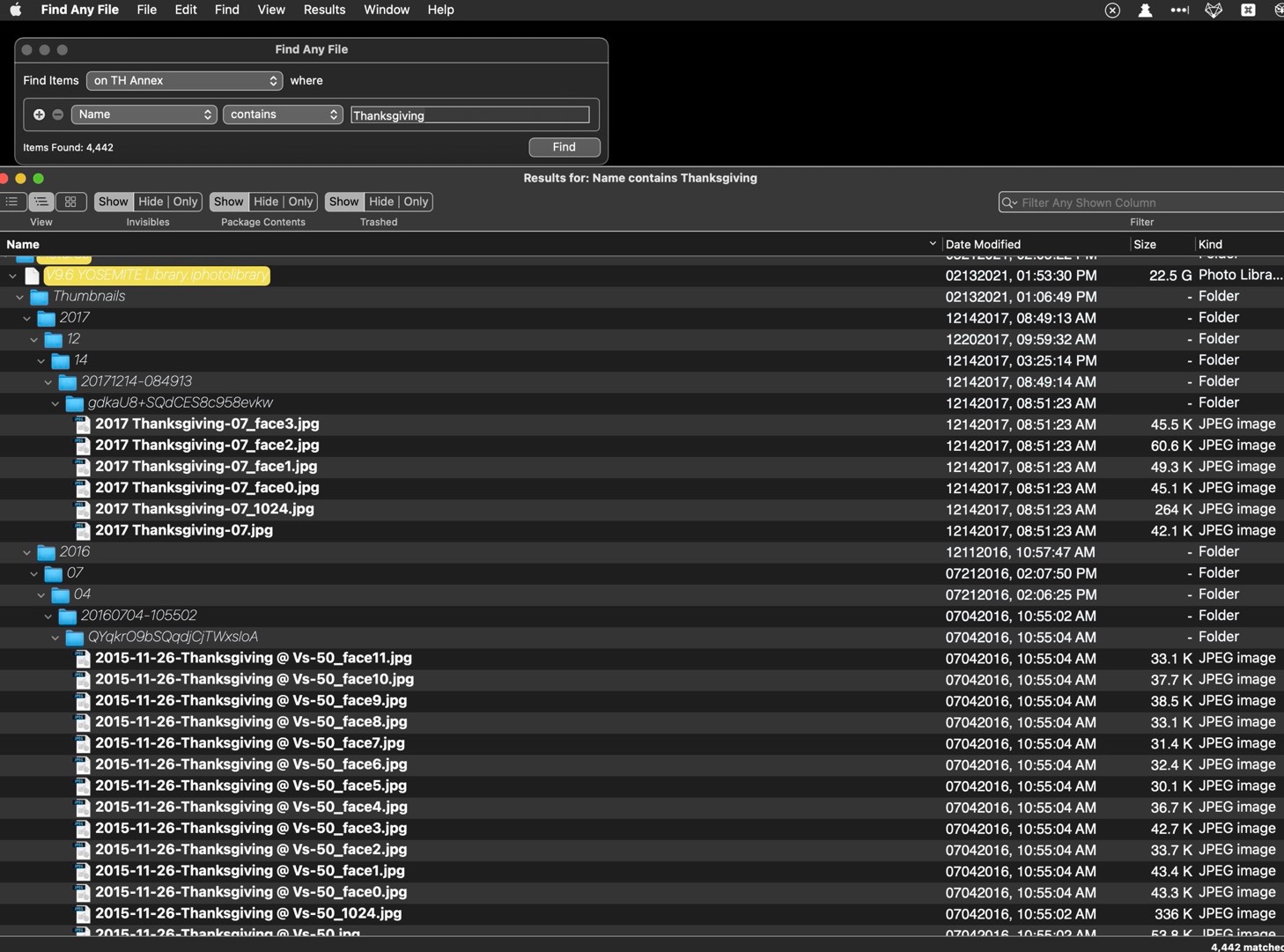Add a search criterion with the plus icon

[x=39, y=114]
